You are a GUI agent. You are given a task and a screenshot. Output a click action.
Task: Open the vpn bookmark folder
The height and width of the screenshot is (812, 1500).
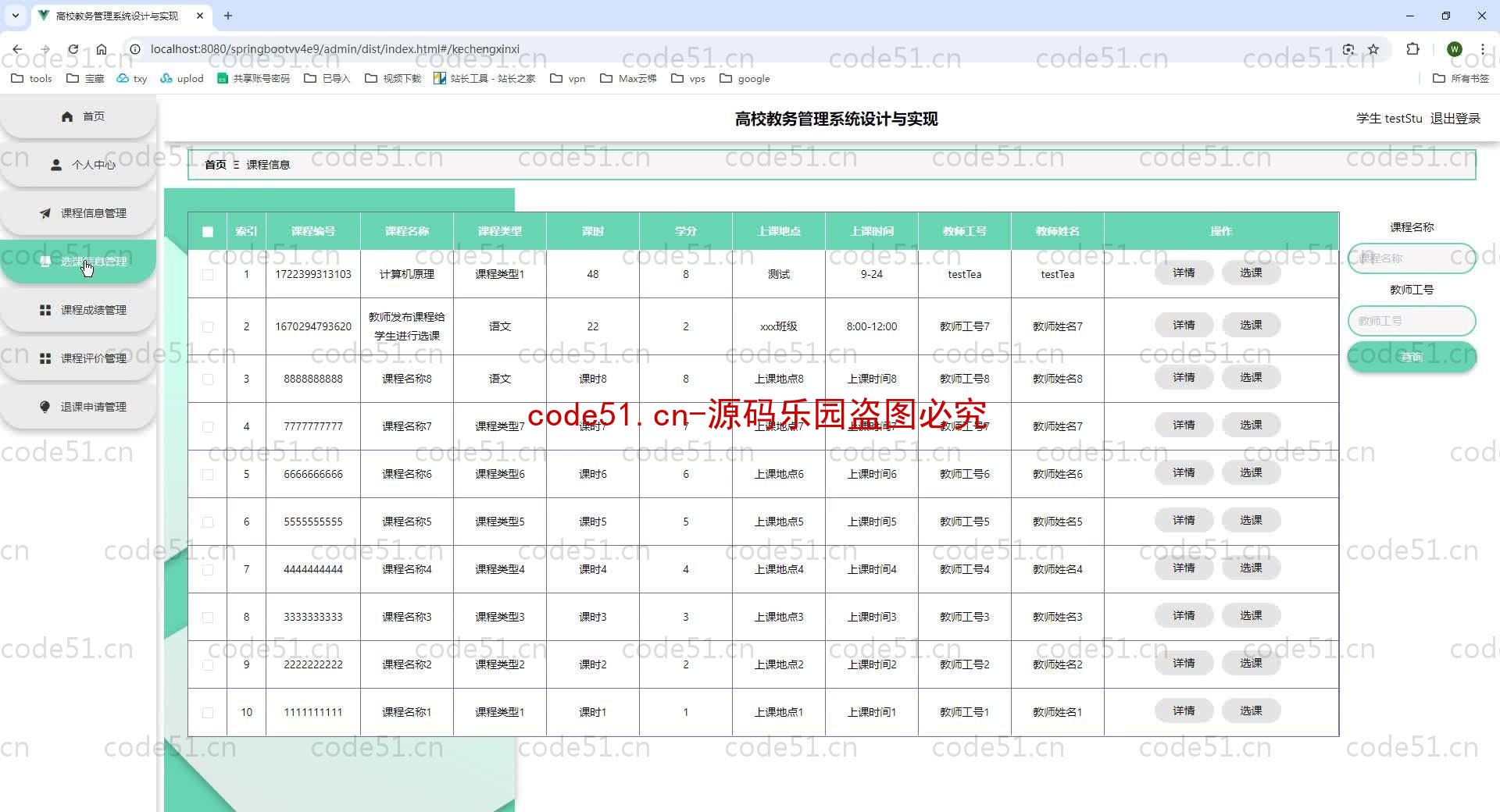(x=568, y=78)
